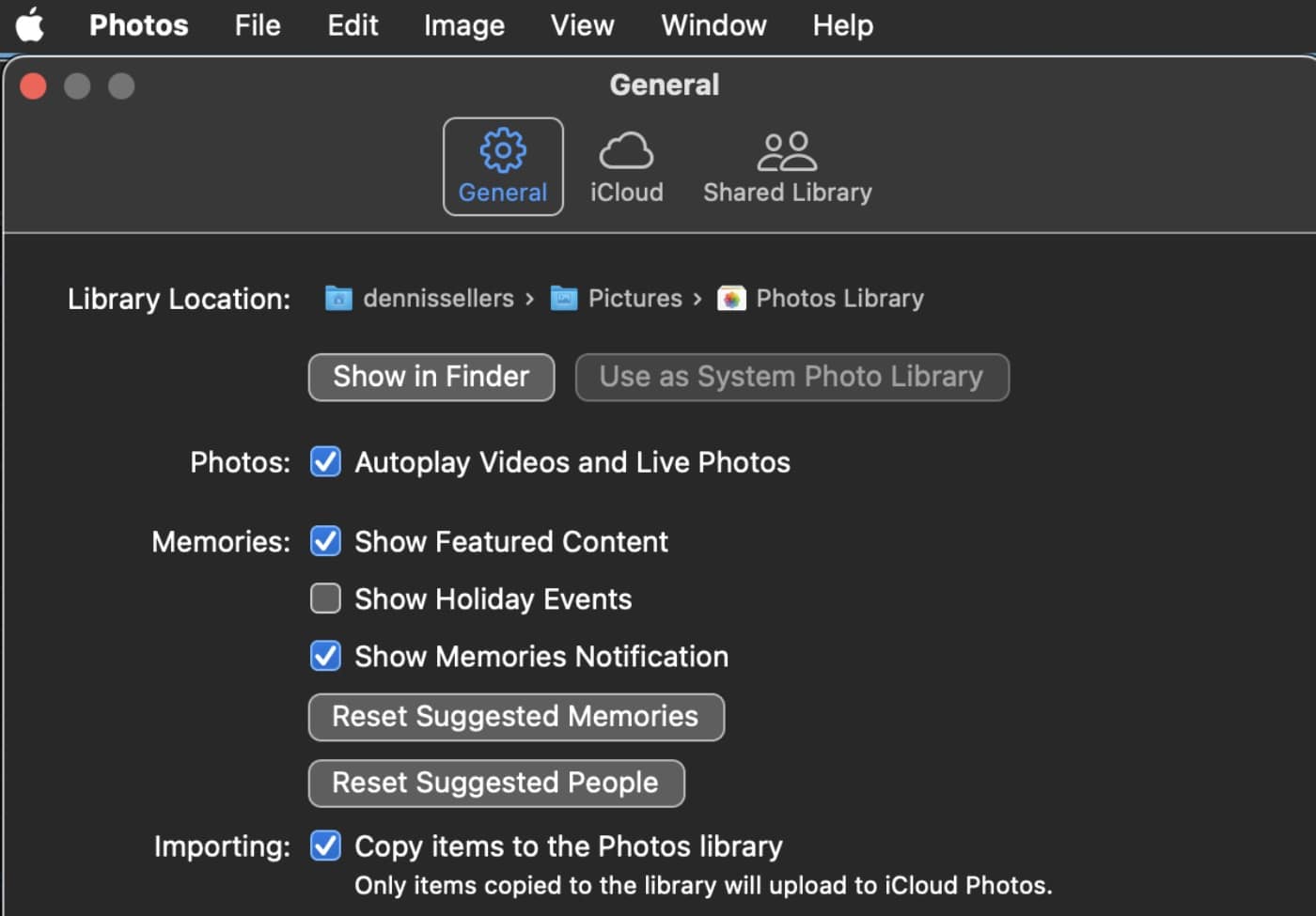Click the Photos Library icon in path

(731, 299)
